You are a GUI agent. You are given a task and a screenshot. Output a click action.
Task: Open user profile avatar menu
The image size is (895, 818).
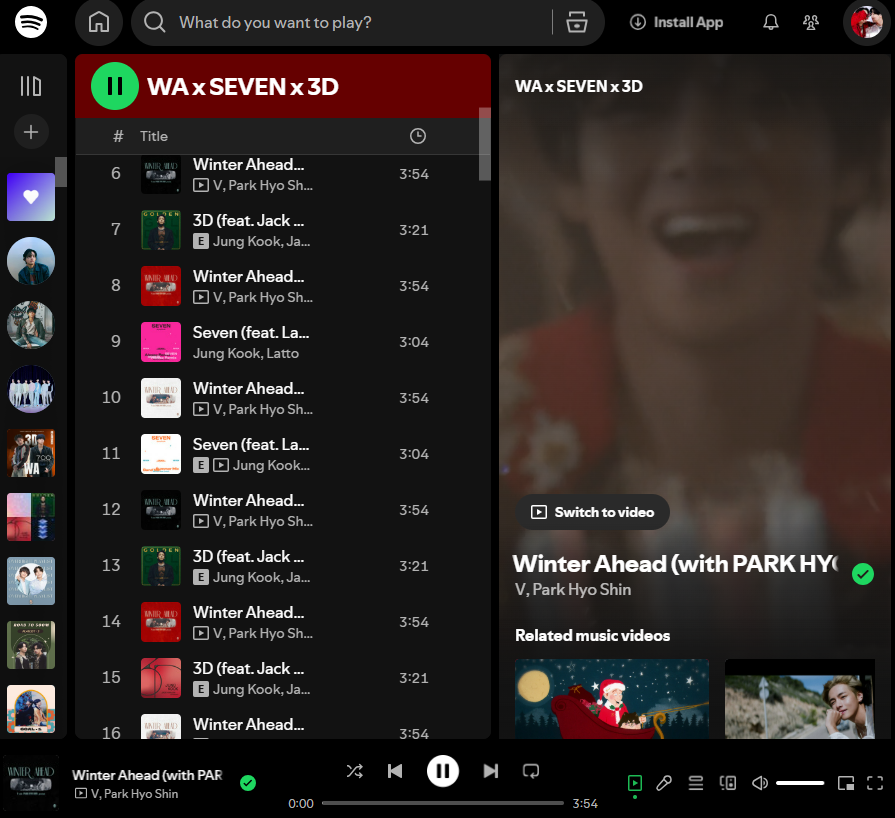tap(866, 22)
